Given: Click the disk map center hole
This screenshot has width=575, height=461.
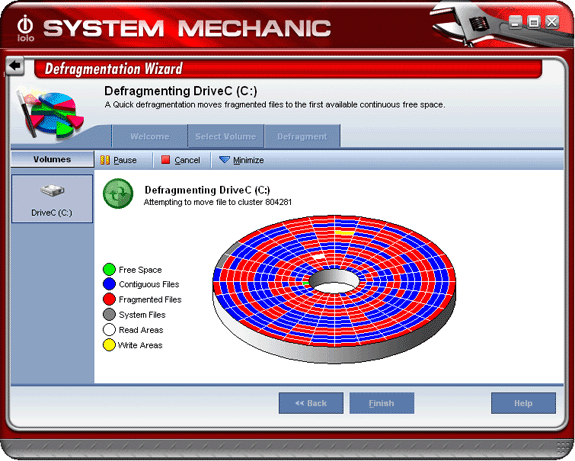Looking at the screenshot, I should coord(334,281).
